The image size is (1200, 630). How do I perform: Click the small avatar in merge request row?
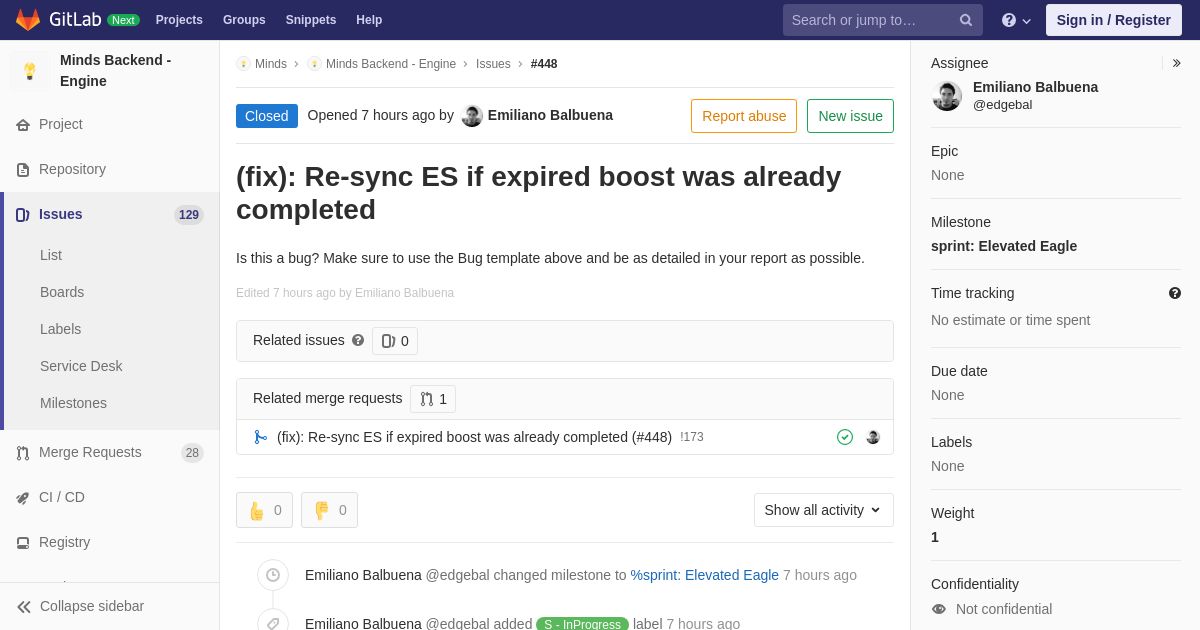pyautogui.click(x=873, y=437)
